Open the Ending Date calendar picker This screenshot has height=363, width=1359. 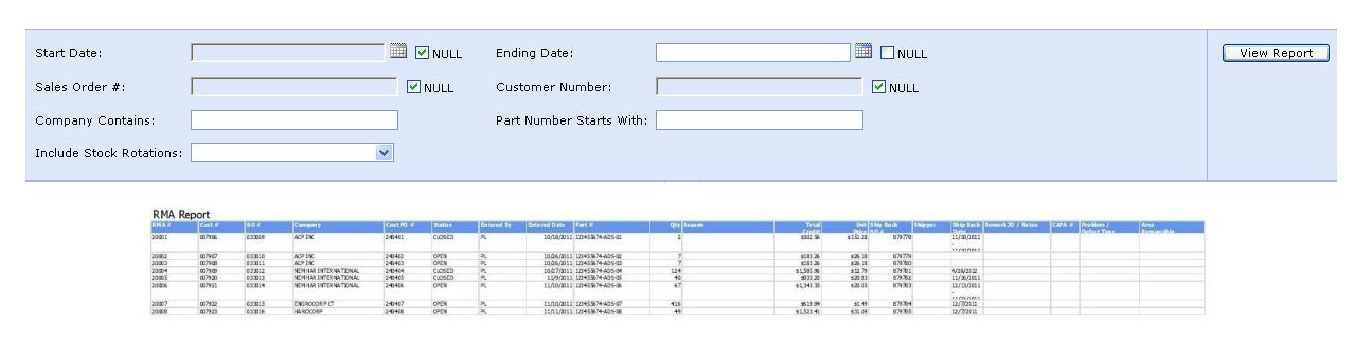pyautogui.click(x=865, y=52)
